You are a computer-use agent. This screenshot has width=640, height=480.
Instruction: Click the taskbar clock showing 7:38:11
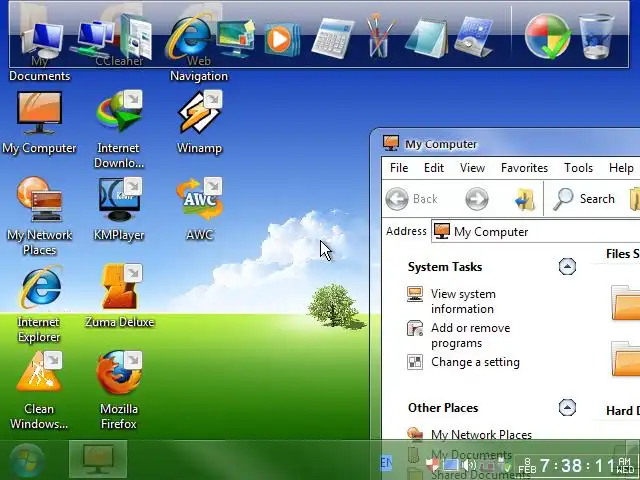(x=577, y=465)
